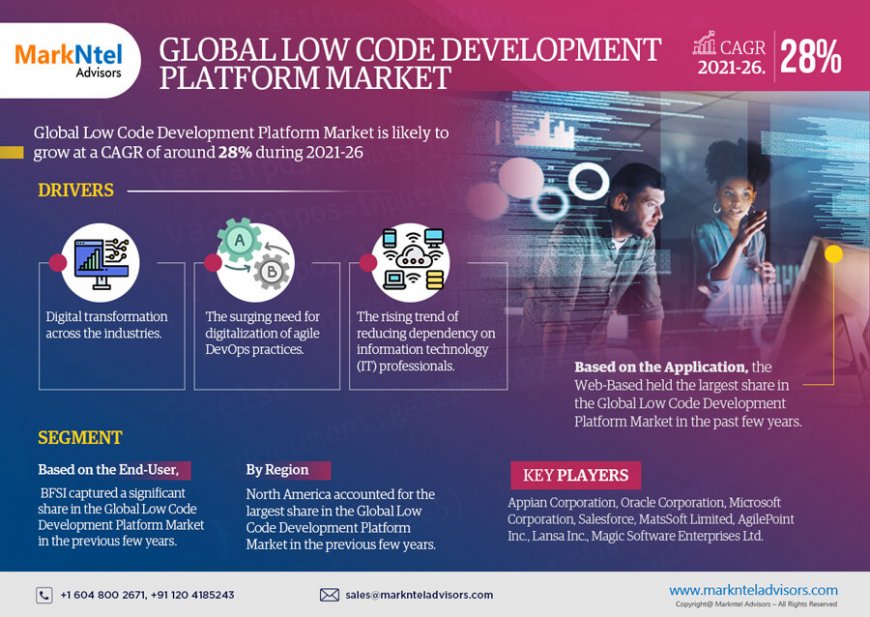Click the email envelope icon
Image resolution: width=870 pixels, height=617 pixels.
330,594
